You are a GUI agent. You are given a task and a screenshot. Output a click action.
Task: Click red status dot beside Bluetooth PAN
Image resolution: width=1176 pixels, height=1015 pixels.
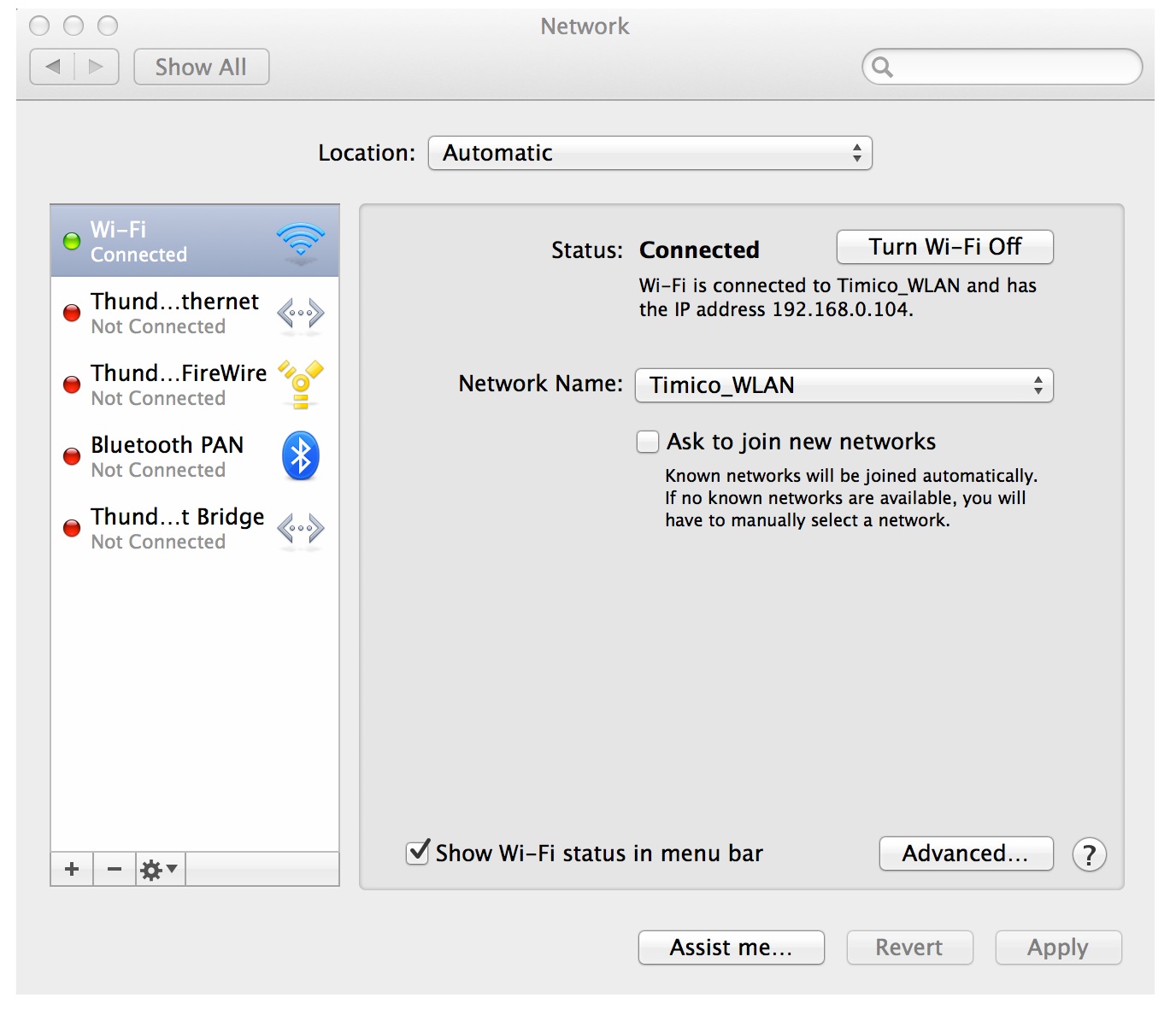pyautogui.click(x=73, y=456)
